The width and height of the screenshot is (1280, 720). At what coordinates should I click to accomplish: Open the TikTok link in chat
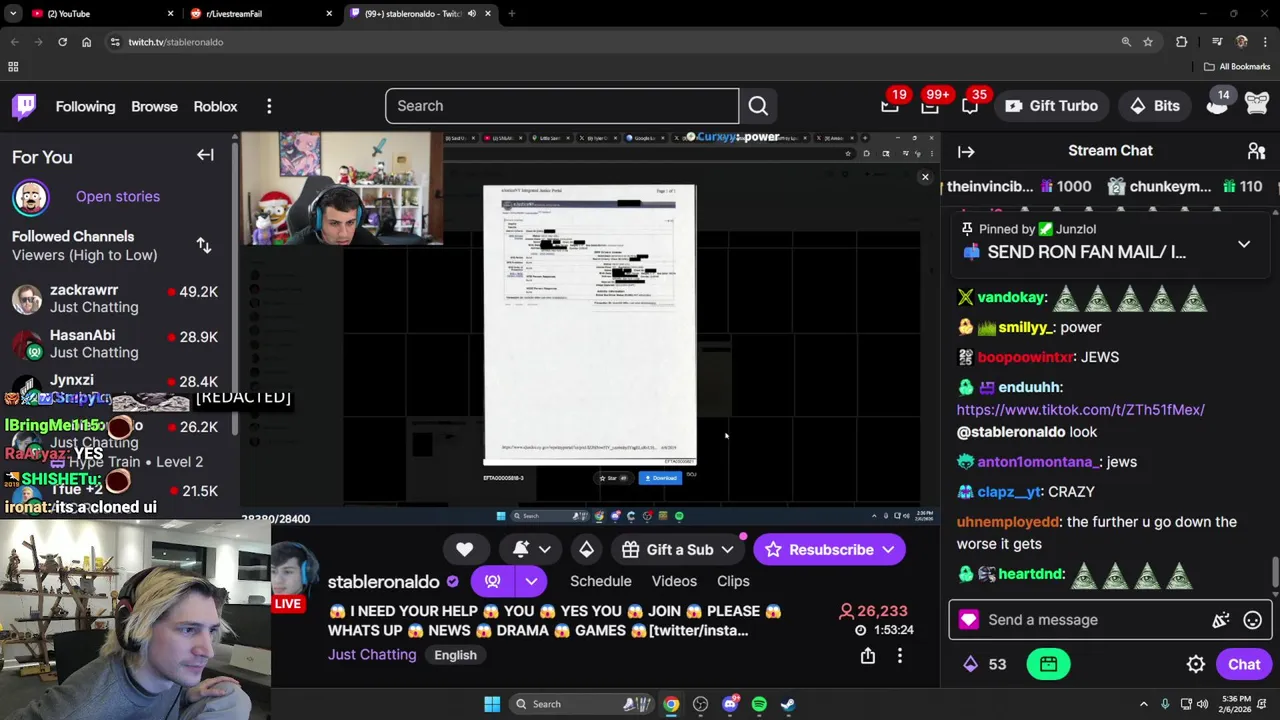pos(1080,410)
